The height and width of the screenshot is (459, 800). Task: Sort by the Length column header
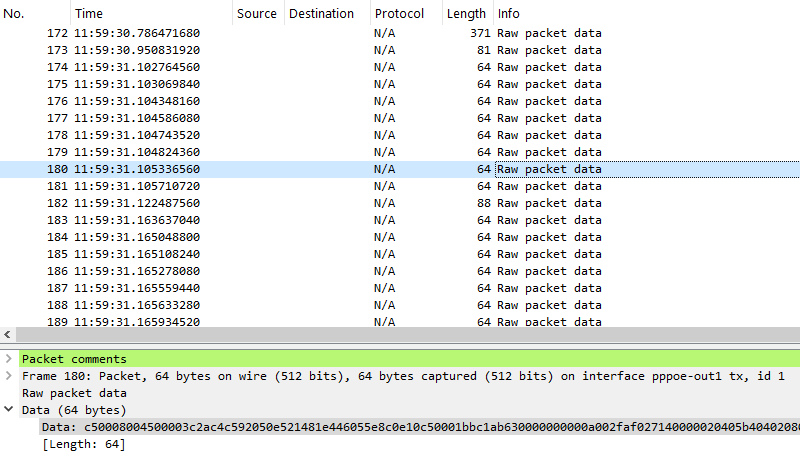(468, 13)
